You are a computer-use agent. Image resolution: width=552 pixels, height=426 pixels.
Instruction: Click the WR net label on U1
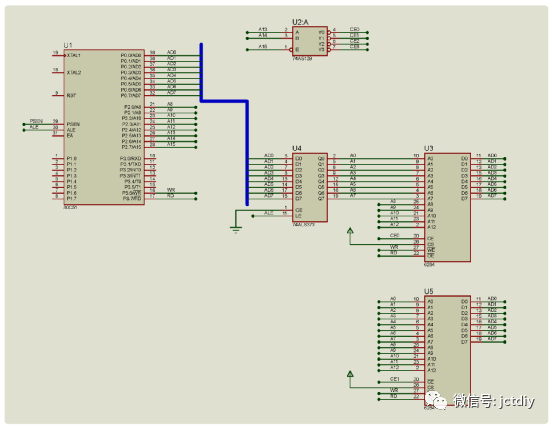[x=171, y=190]
